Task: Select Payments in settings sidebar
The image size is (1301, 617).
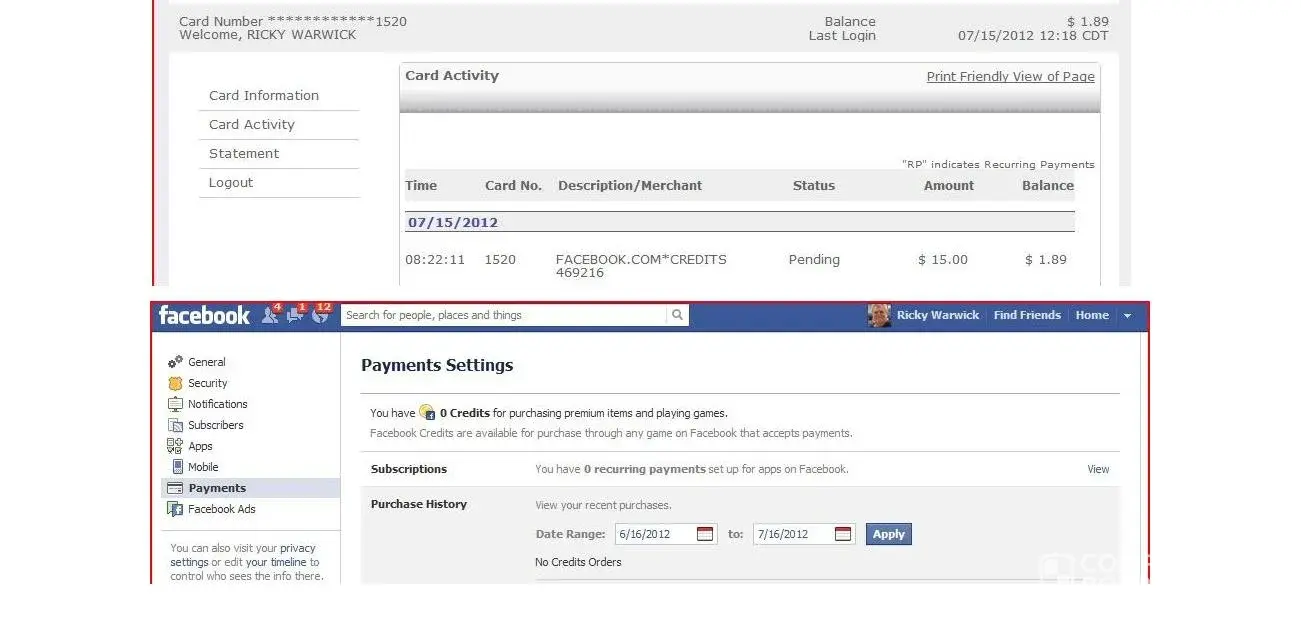Action: point(217,488)
